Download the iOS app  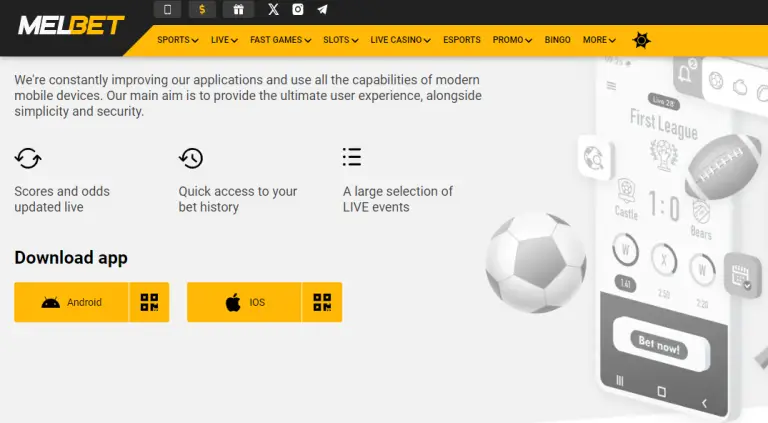coord(245,302)
